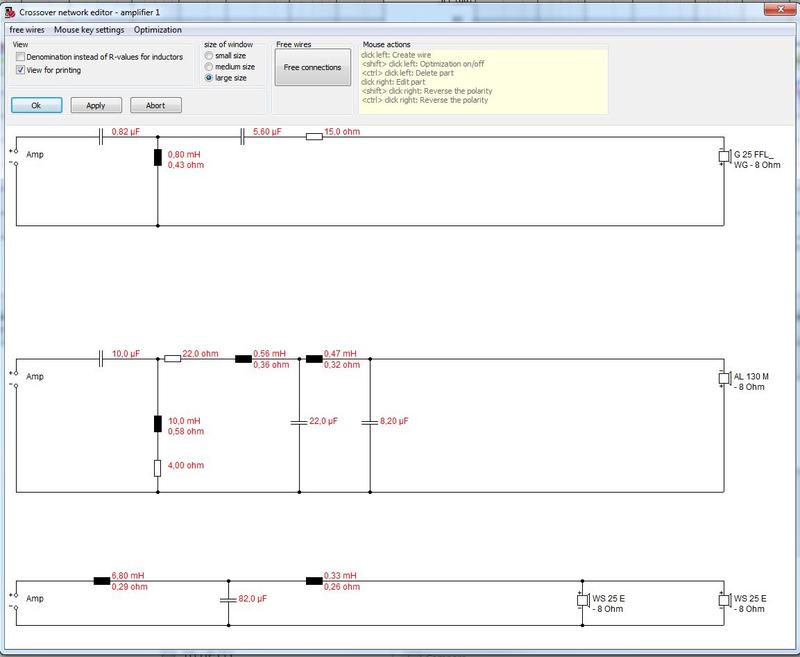Uncheck the View for printing checkbox
Viewport: 800px width, 657px height.
(20, 70)
